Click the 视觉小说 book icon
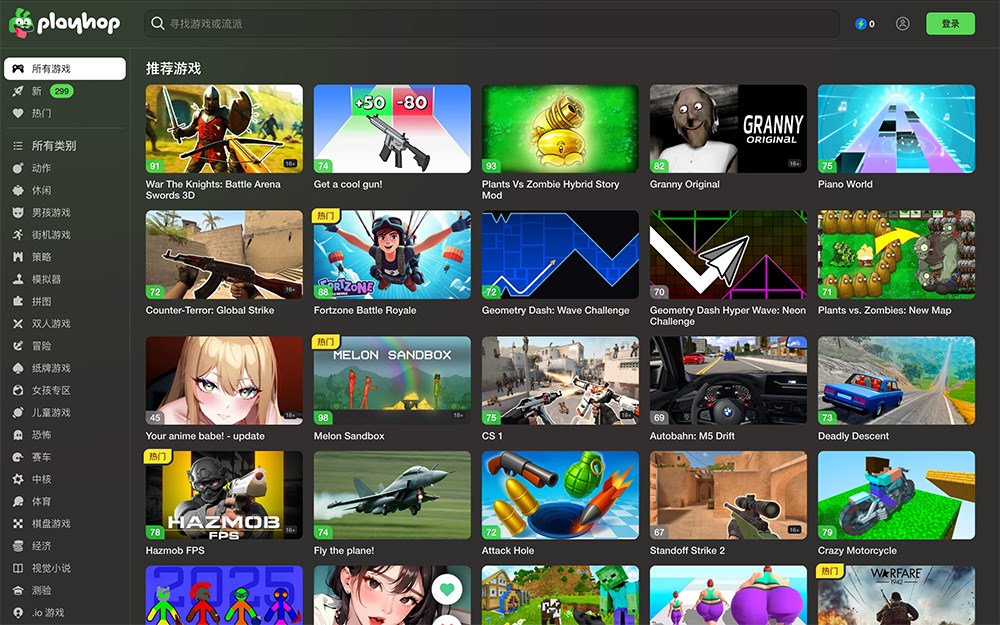1000x625 pixels. pyautogui.click(x=18, y=568)
